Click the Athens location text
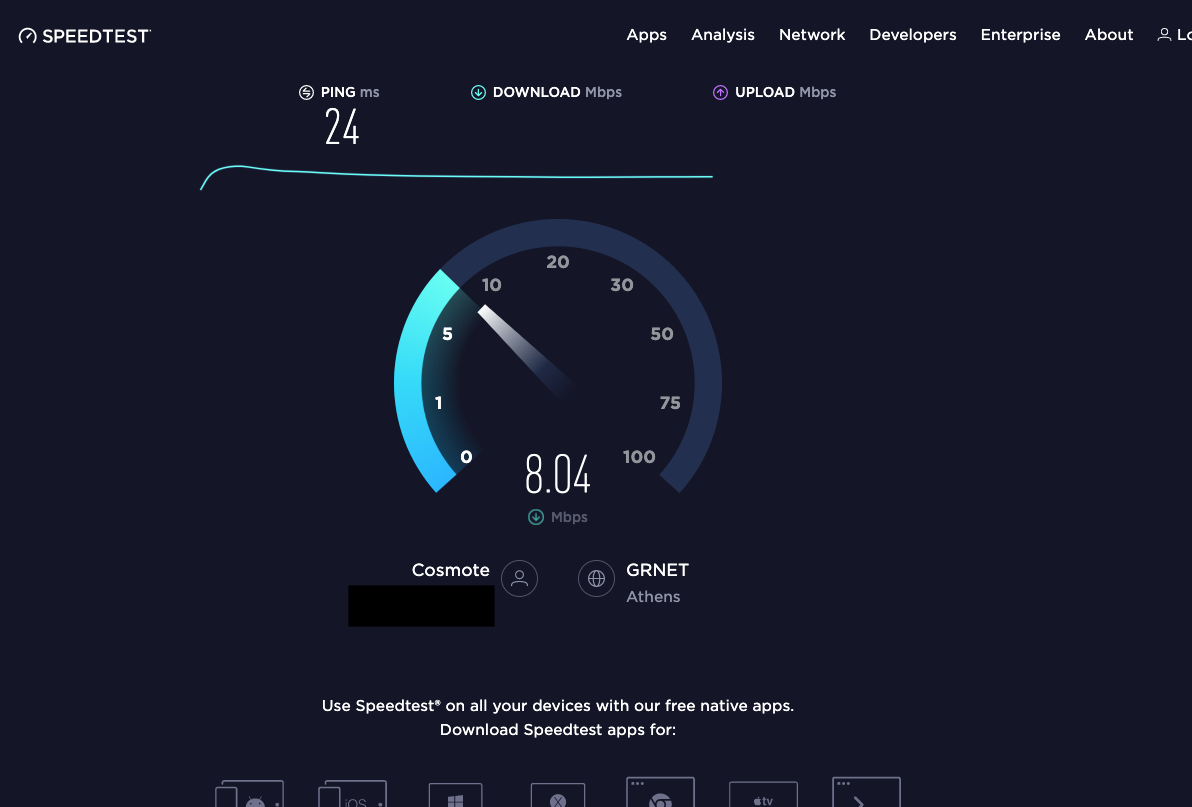 pos(653,597)
